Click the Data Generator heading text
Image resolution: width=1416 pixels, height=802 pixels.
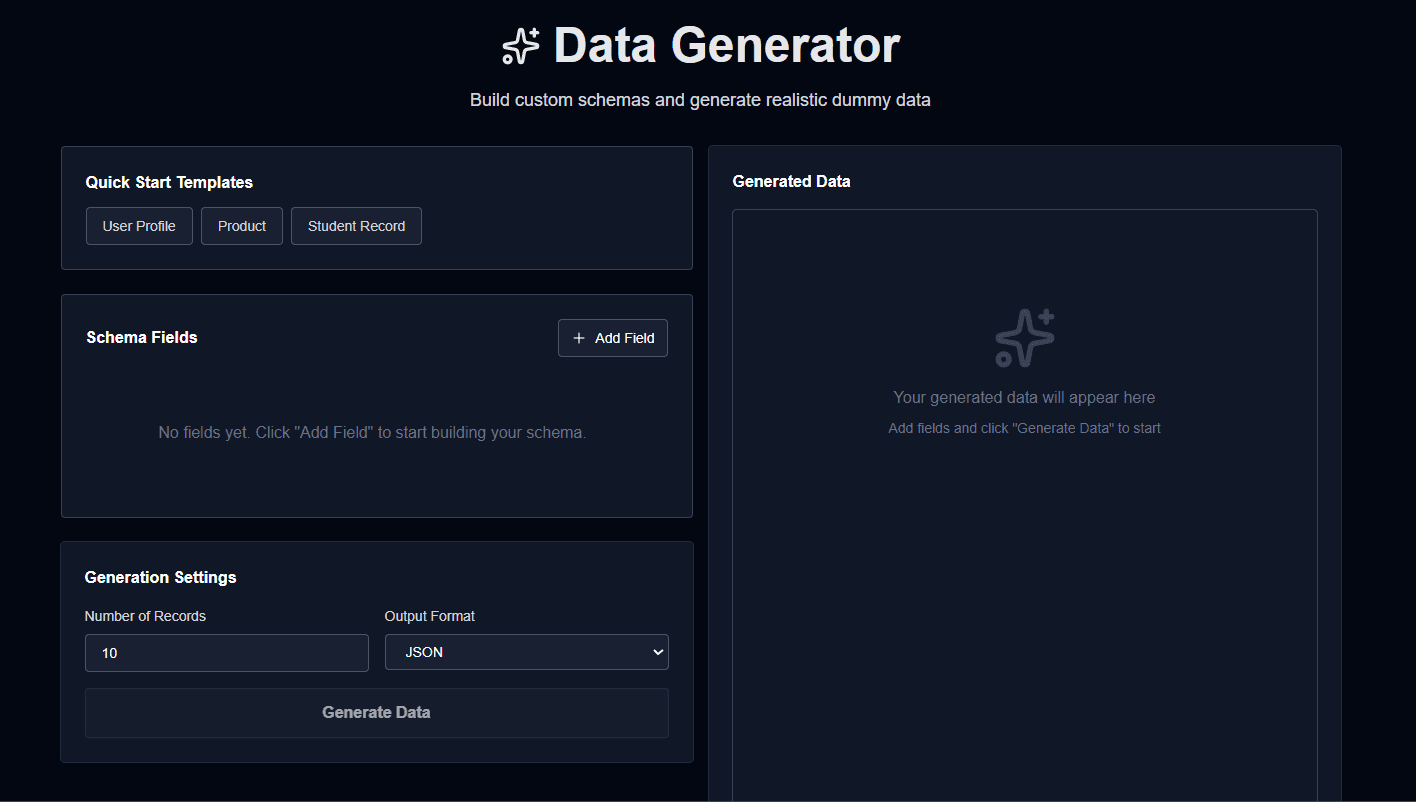[x=727, y=46]
